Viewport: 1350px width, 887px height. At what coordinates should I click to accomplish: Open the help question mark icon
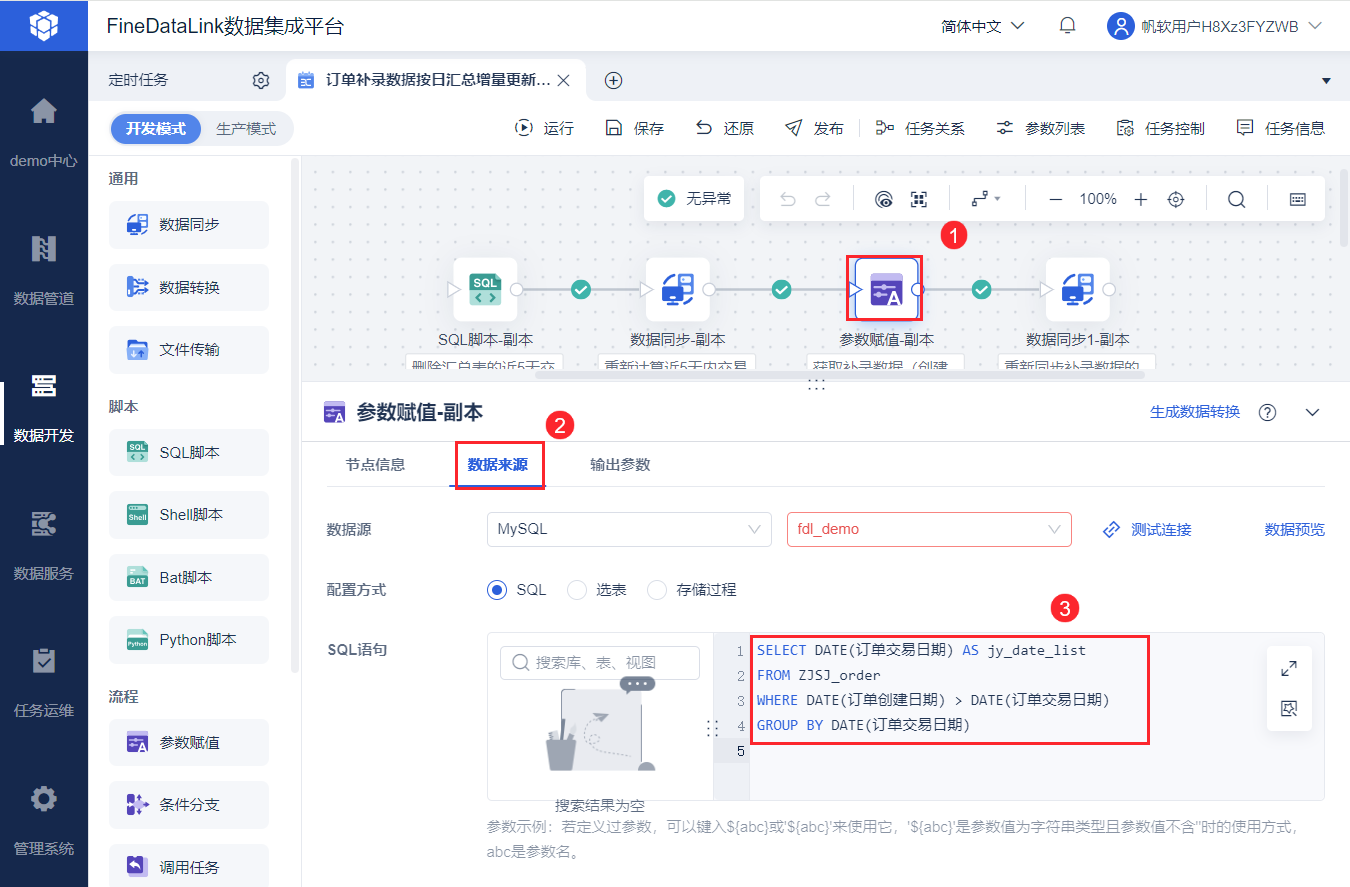(x=1268, y=412)
